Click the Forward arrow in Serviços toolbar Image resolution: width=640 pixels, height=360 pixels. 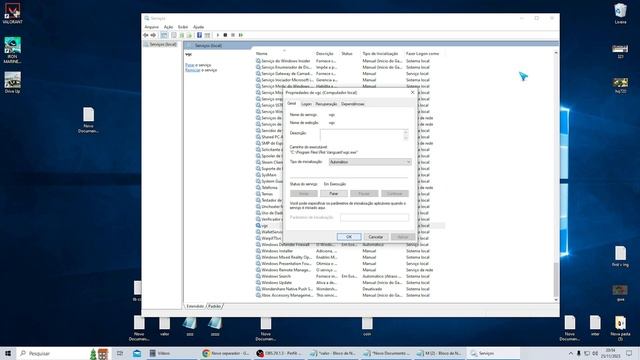click(x=153, y=35)
